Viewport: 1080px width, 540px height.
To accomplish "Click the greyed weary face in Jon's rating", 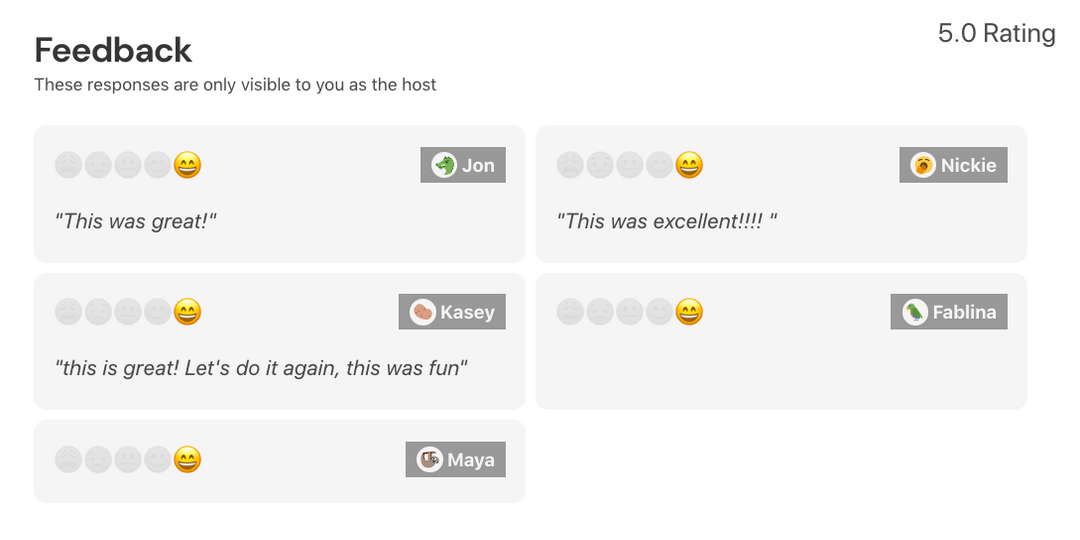I will tap(68, 165).
